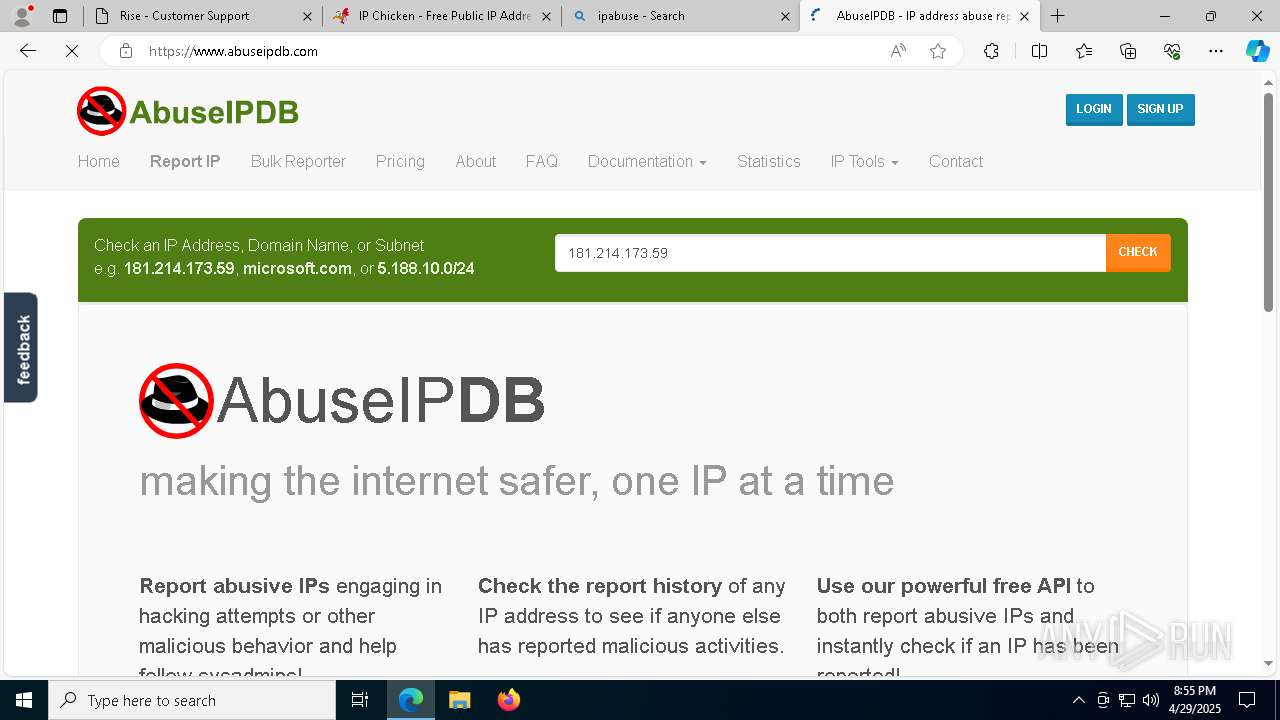Click the LOGIN button
The image size is (1280, 720).
pos(1094,109)
